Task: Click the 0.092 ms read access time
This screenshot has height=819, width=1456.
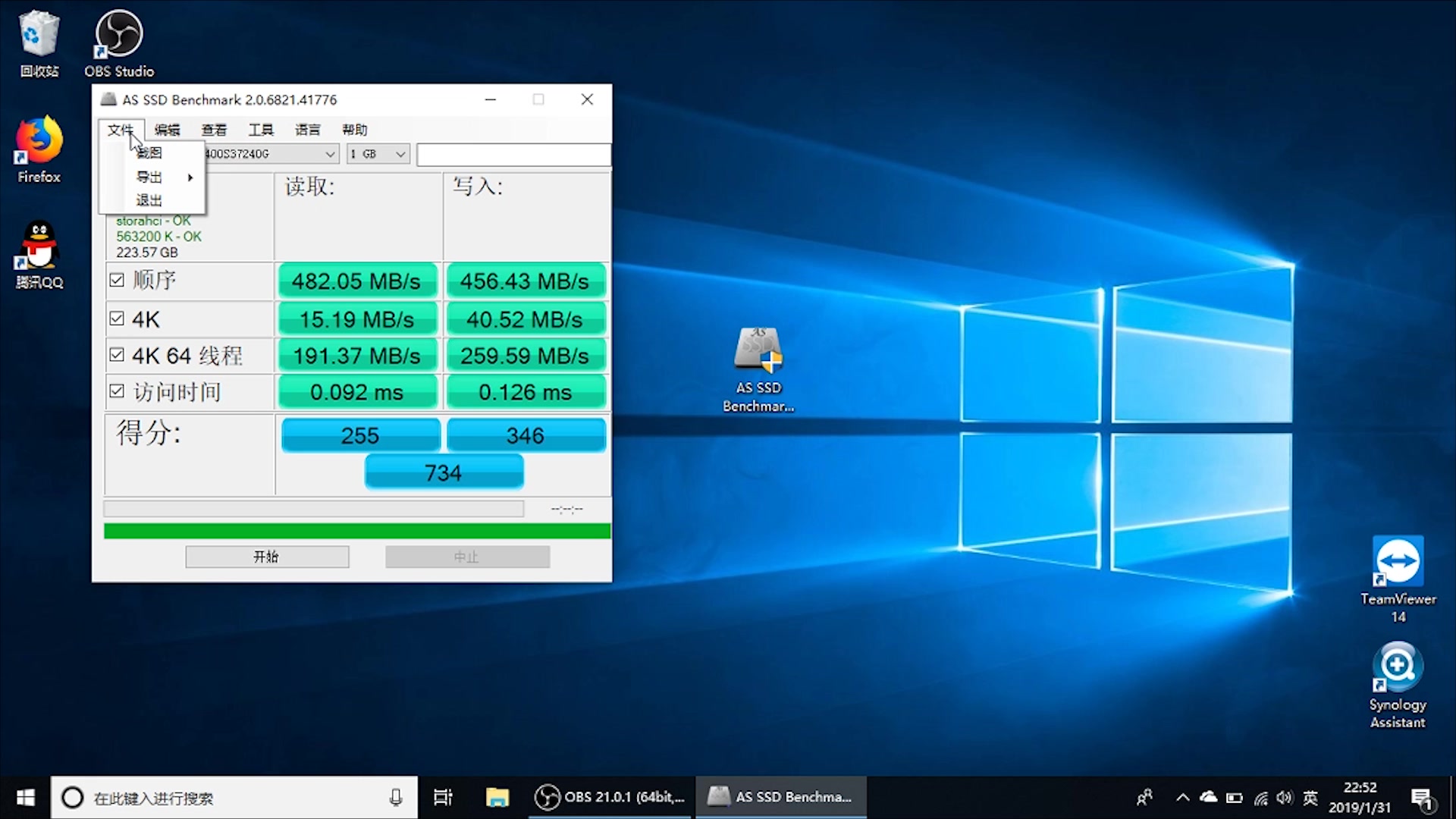Action: (x=357, y=392)
